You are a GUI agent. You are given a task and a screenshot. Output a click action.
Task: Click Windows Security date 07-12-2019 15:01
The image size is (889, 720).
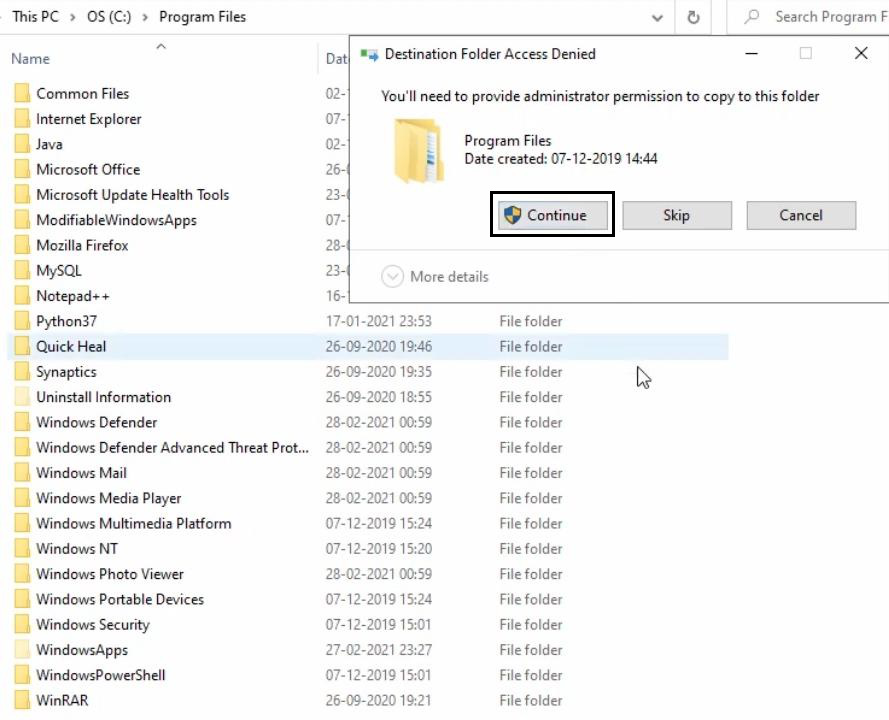point(379,624)
